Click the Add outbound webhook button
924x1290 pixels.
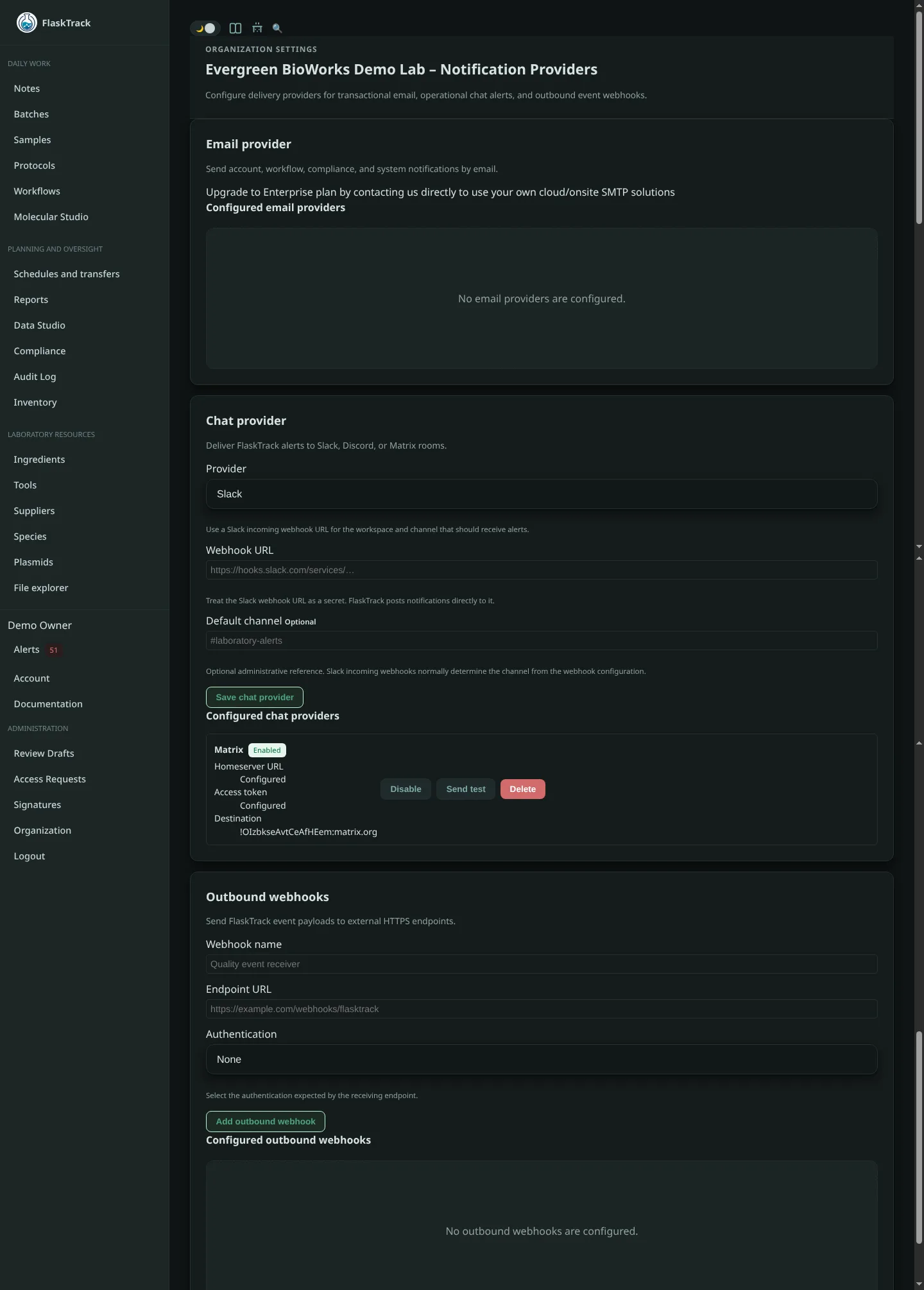click(x=266, y=1122)
